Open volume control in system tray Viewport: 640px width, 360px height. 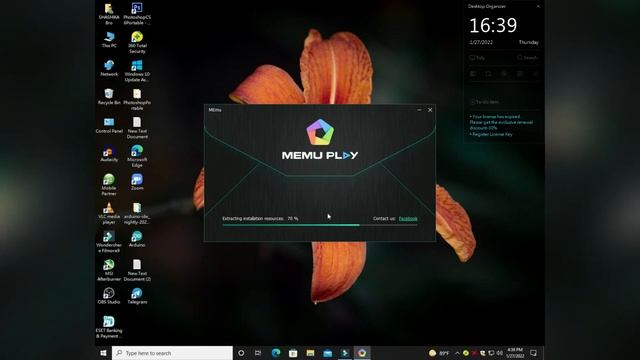(x=500, y=353)
